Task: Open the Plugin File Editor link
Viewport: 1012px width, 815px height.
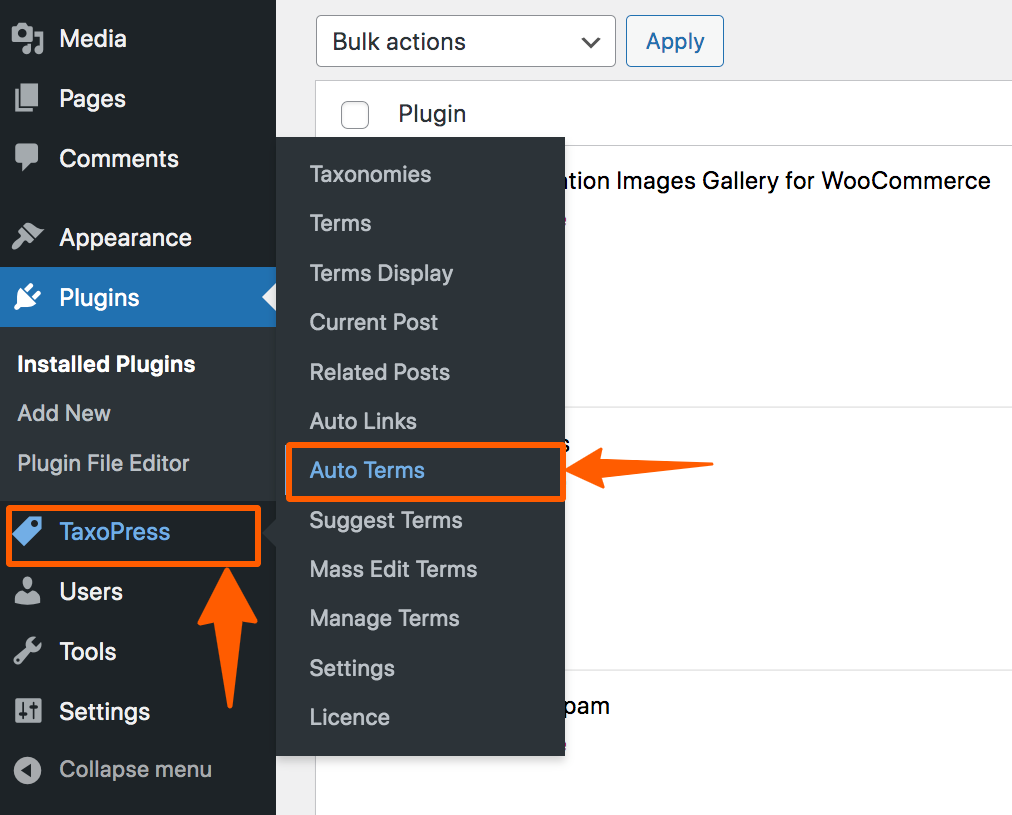Action: pyautogui.click(x=103, y=463)
